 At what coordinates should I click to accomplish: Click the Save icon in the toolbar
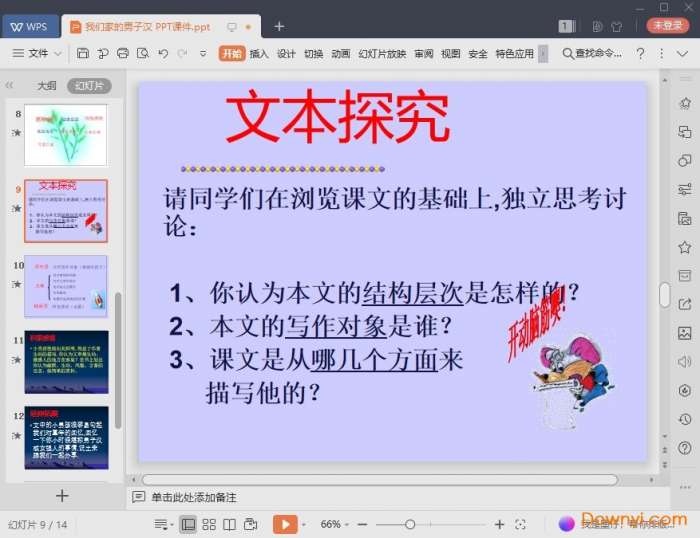83,54
